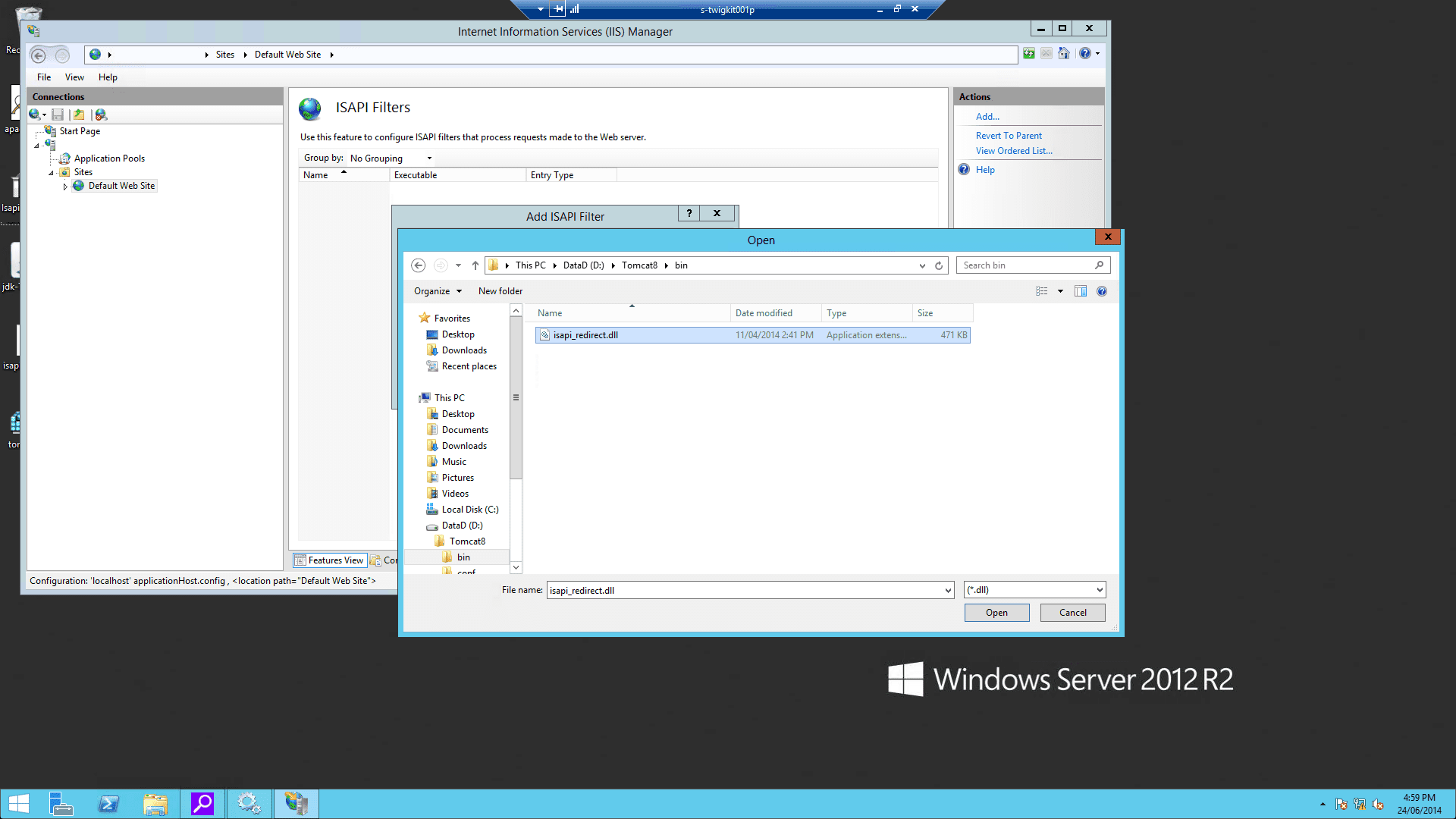Open the Open dialog help icon
The width and height of the screenshot is (1456, 819).
pyautogui.click(x=1102, y=291)
